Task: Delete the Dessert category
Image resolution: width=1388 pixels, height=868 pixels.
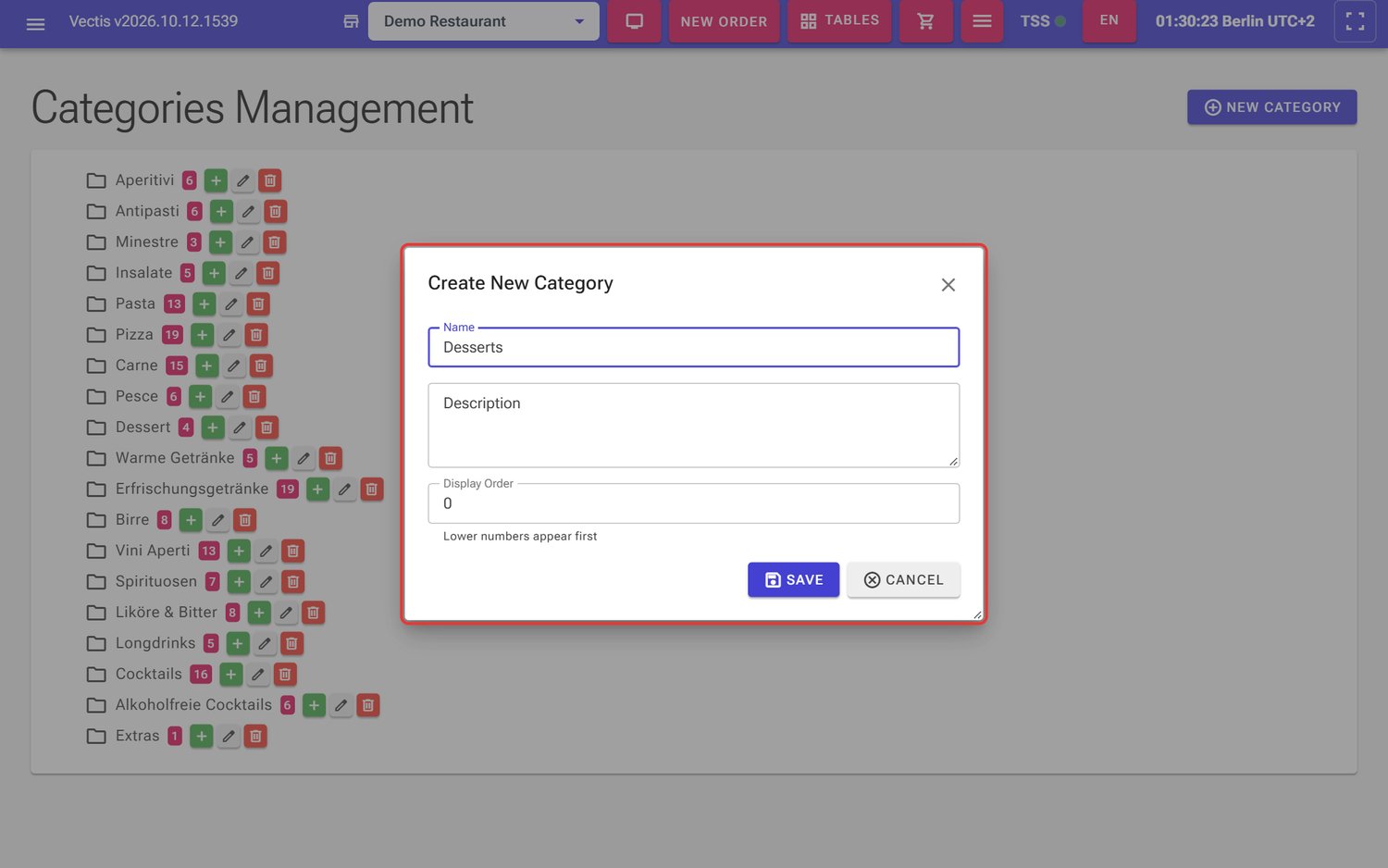Action: pos(266,428)
